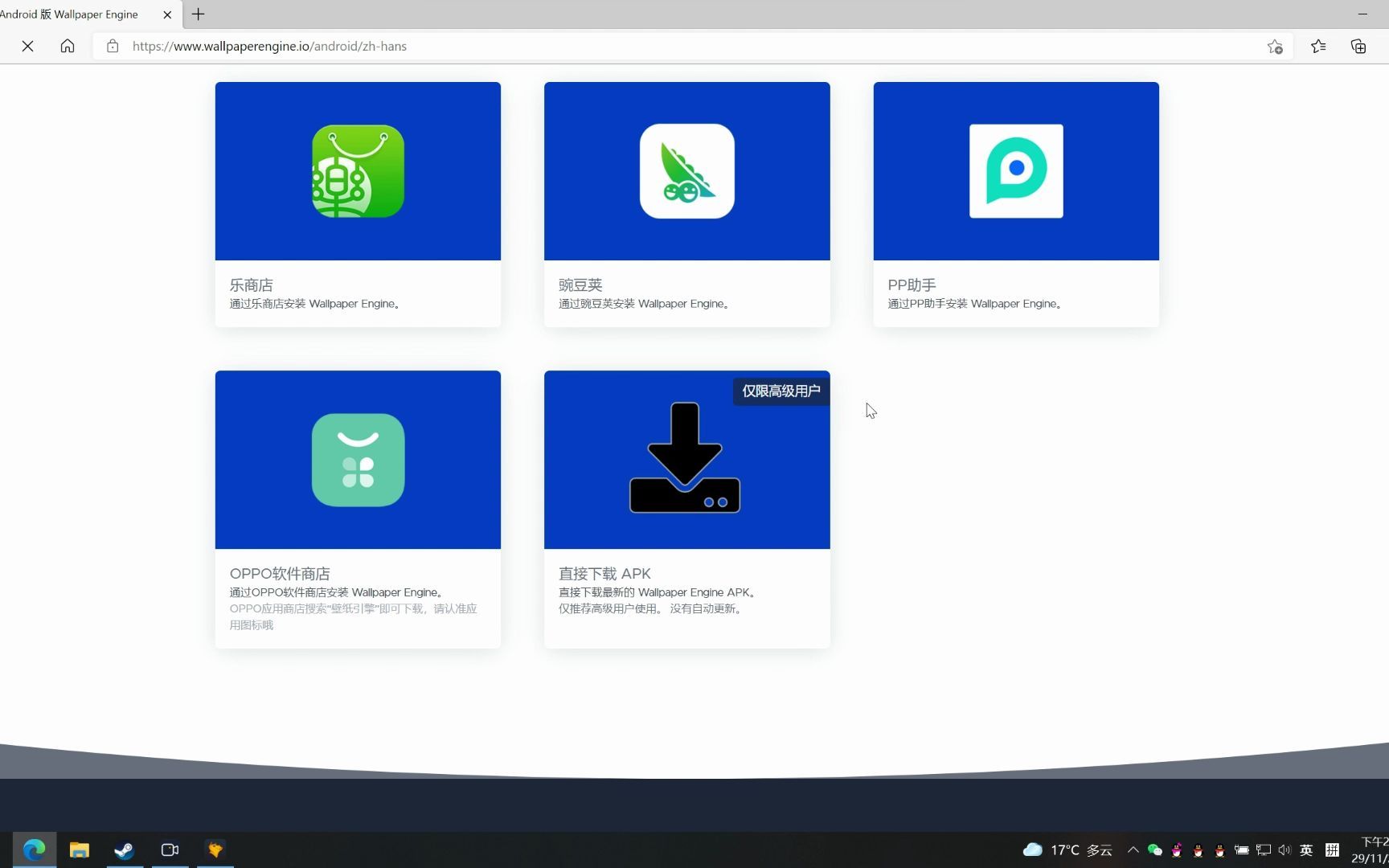Click the 豌豆荚 pea pod icon
This screenshot has width=1389, height=868.
pyautogui.click(x=687, y=171)
